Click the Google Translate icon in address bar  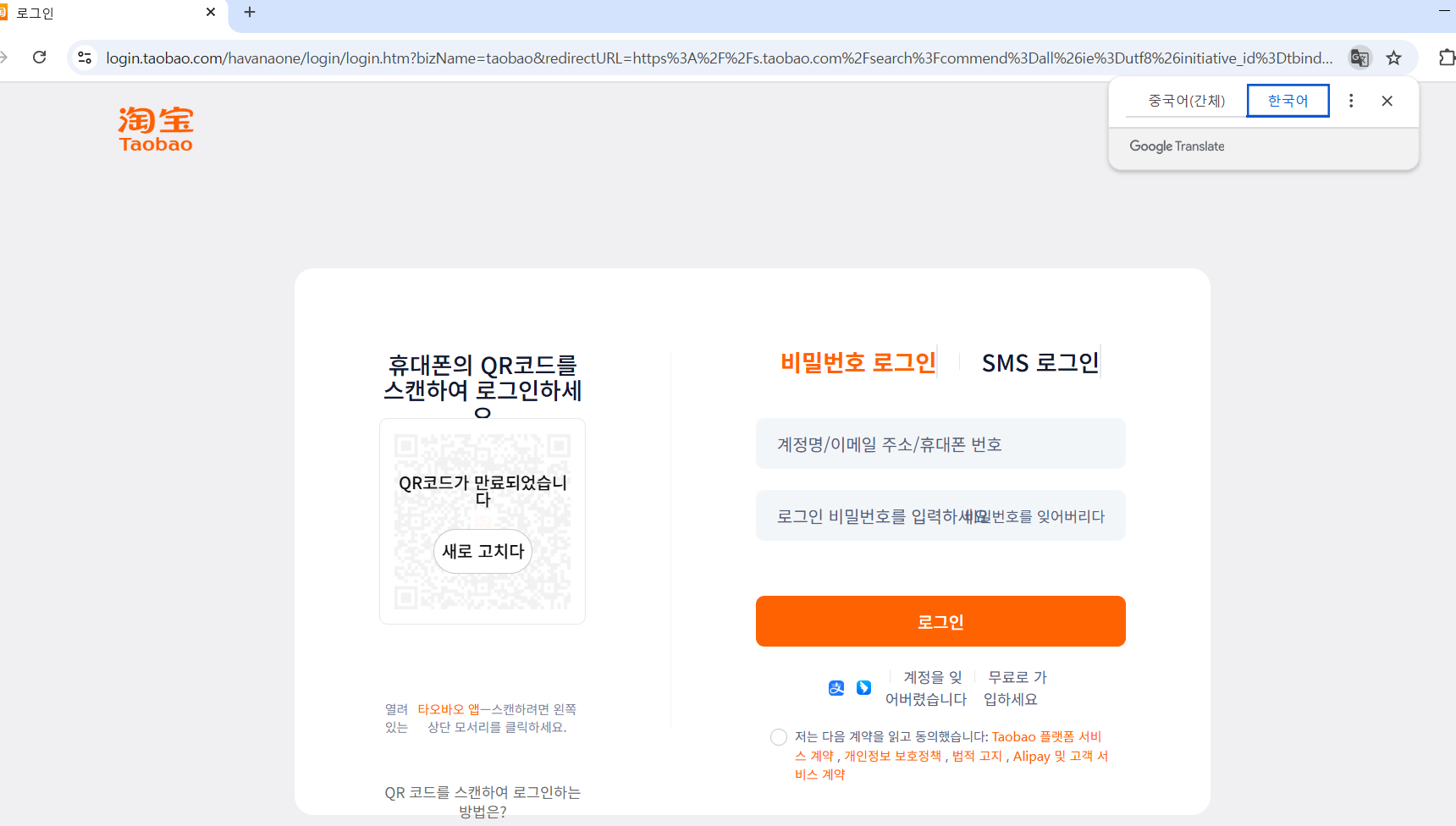click(1359, 58)
